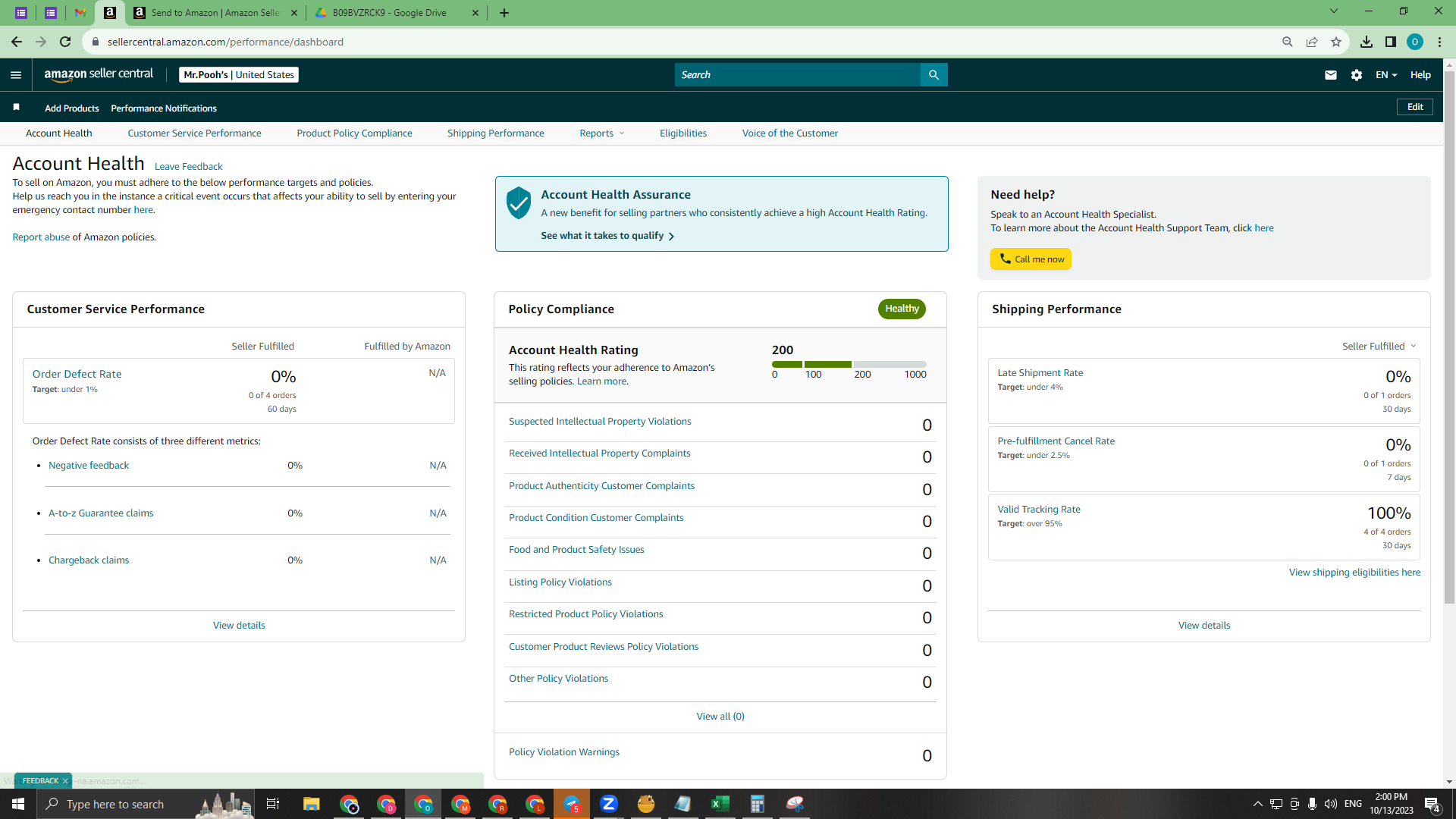This screenshot has width=1456, height=819.
Task: Open the messages envelope icon
Action: pos(1330,75)
